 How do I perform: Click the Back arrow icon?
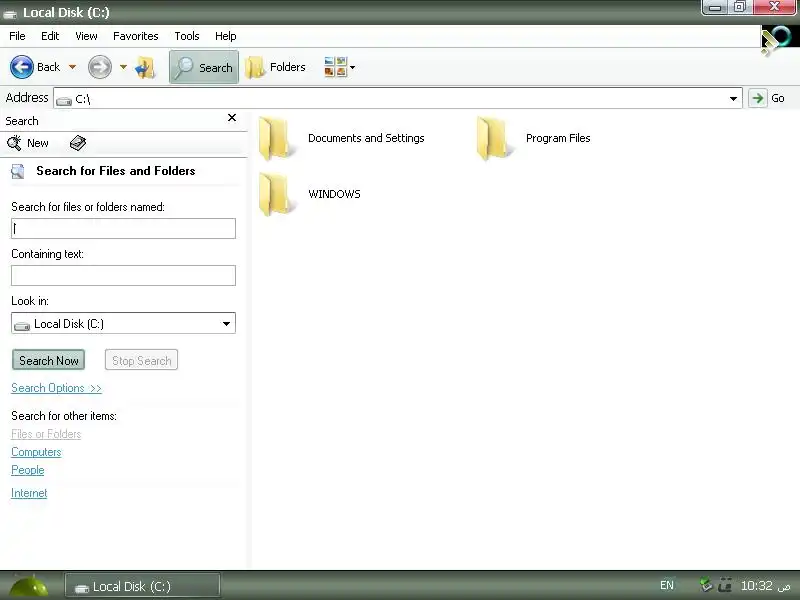coord(22,67)
